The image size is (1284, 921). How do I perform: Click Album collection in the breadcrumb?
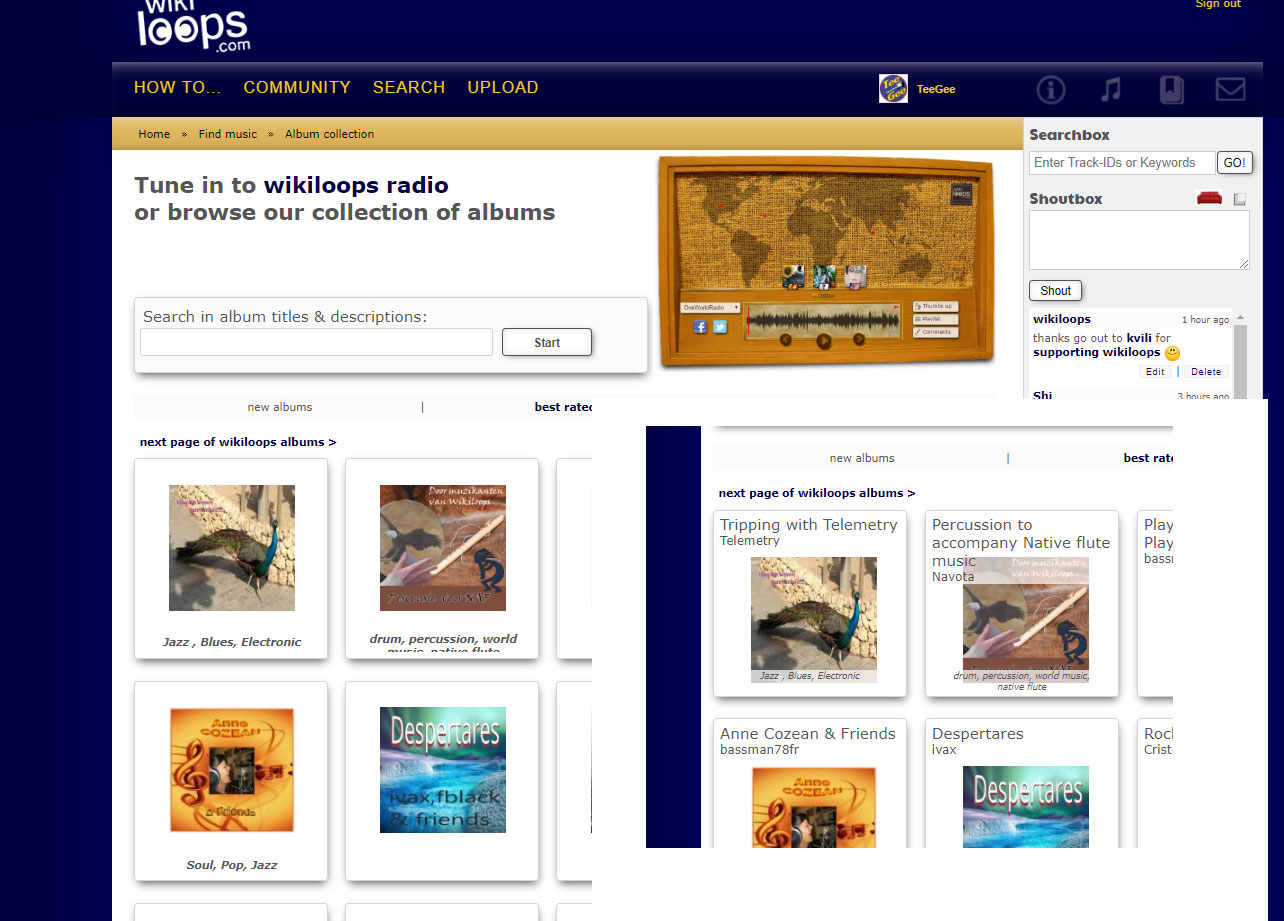pos(329,134)
